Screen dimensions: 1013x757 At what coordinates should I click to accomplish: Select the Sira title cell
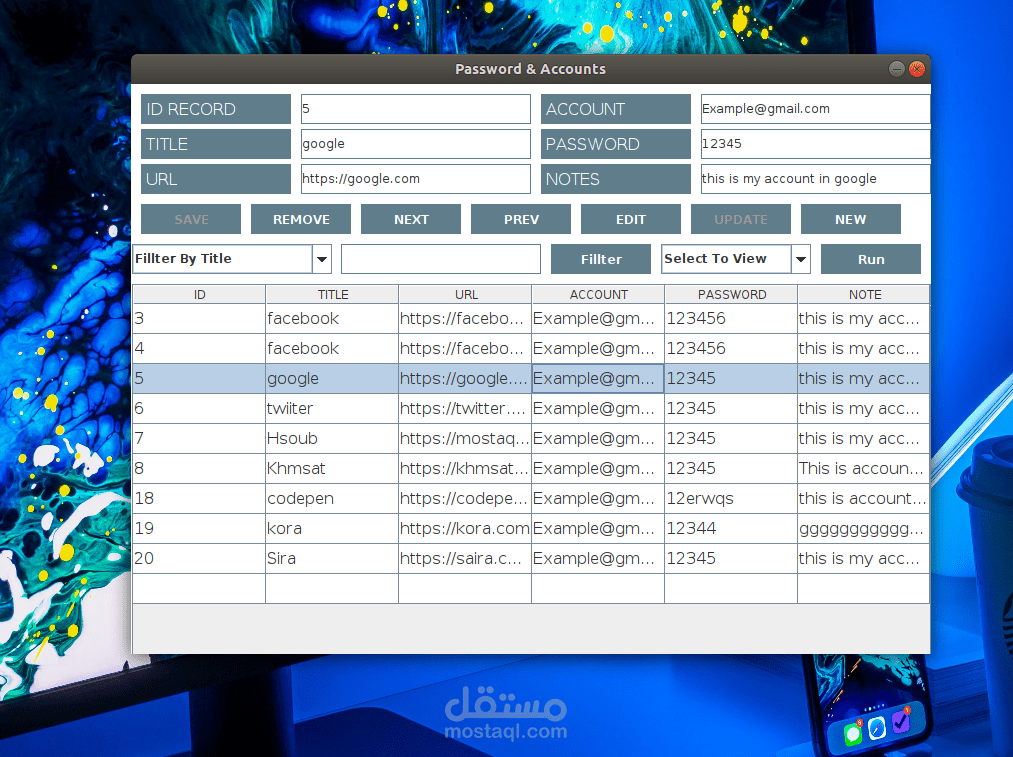coord(332,558)
